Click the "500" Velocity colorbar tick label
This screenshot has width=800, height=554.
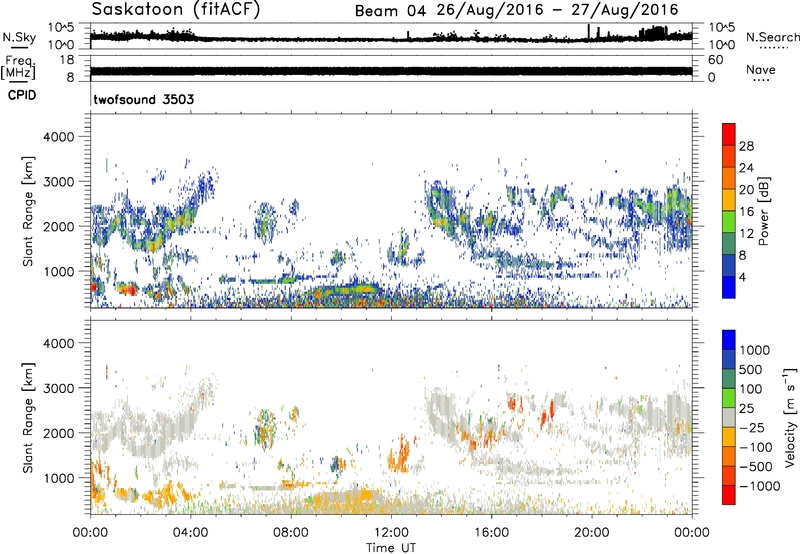point(751,369)
